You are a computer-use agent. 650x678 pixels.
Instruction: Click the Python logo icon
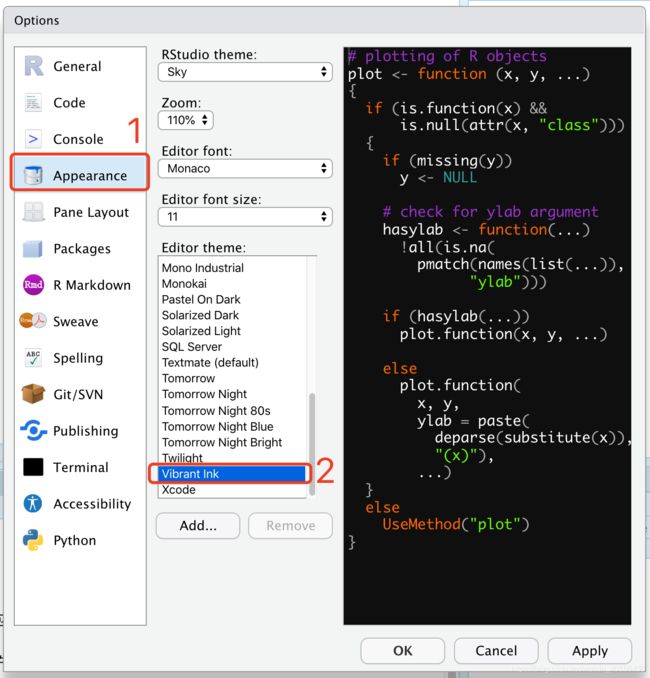pyautogui.click(x=33, y=540)
